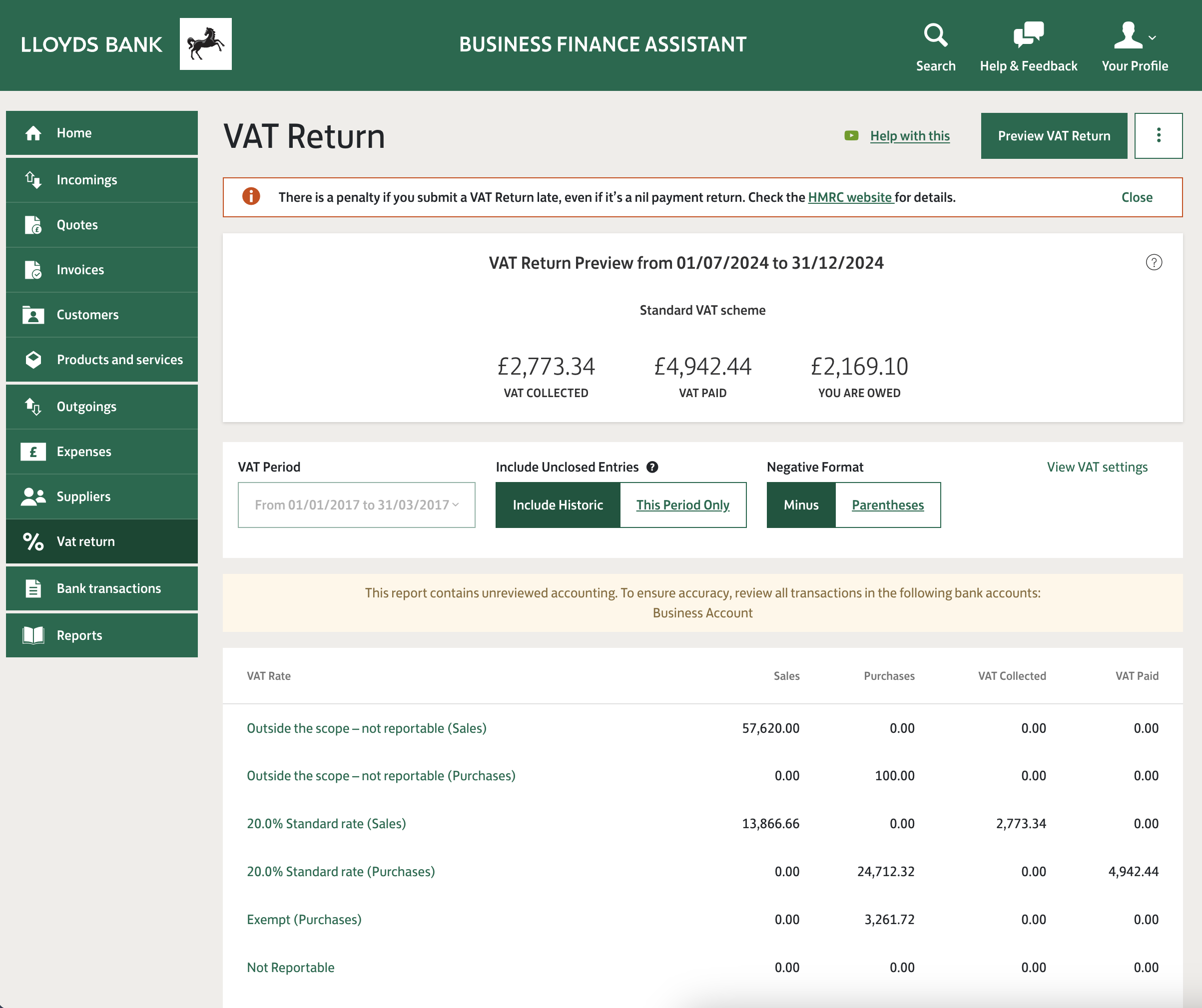Click Preview VAT Return button
The width and height of the screenshot is (1202, 1008).
[1053, 136]
